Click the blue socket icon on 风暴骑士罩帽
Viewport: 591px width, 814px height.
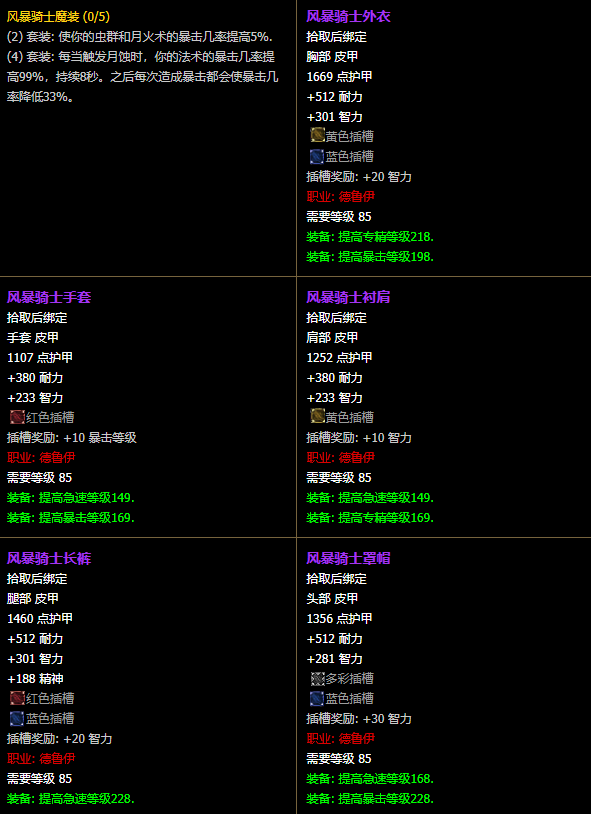click(317, 698)
